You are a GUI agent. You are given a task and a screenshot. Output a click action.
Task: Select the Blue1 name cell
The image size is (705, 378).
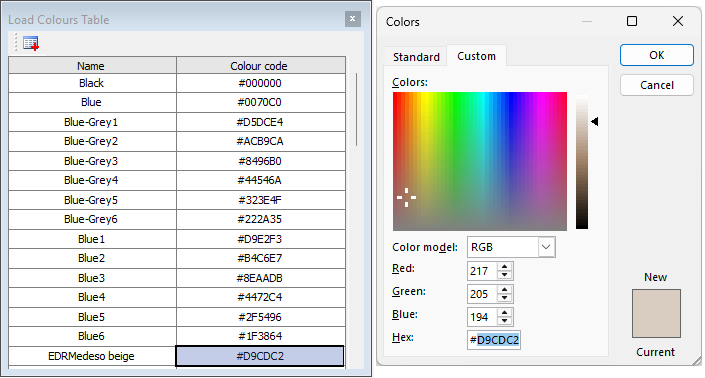click(x=92, y=239)
